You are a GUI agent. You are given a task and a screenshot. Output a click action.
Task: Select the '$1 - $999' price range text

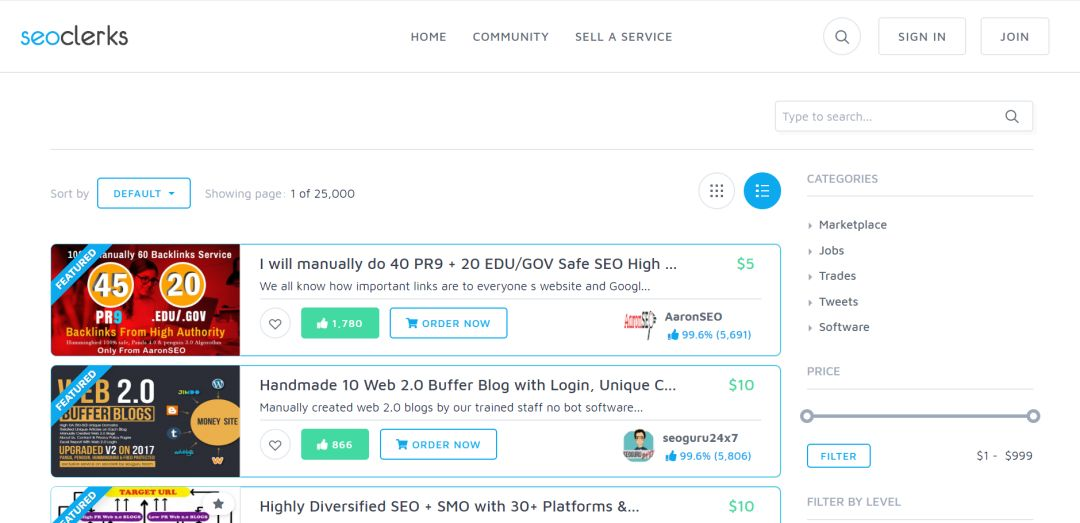tap(1004, 456)
